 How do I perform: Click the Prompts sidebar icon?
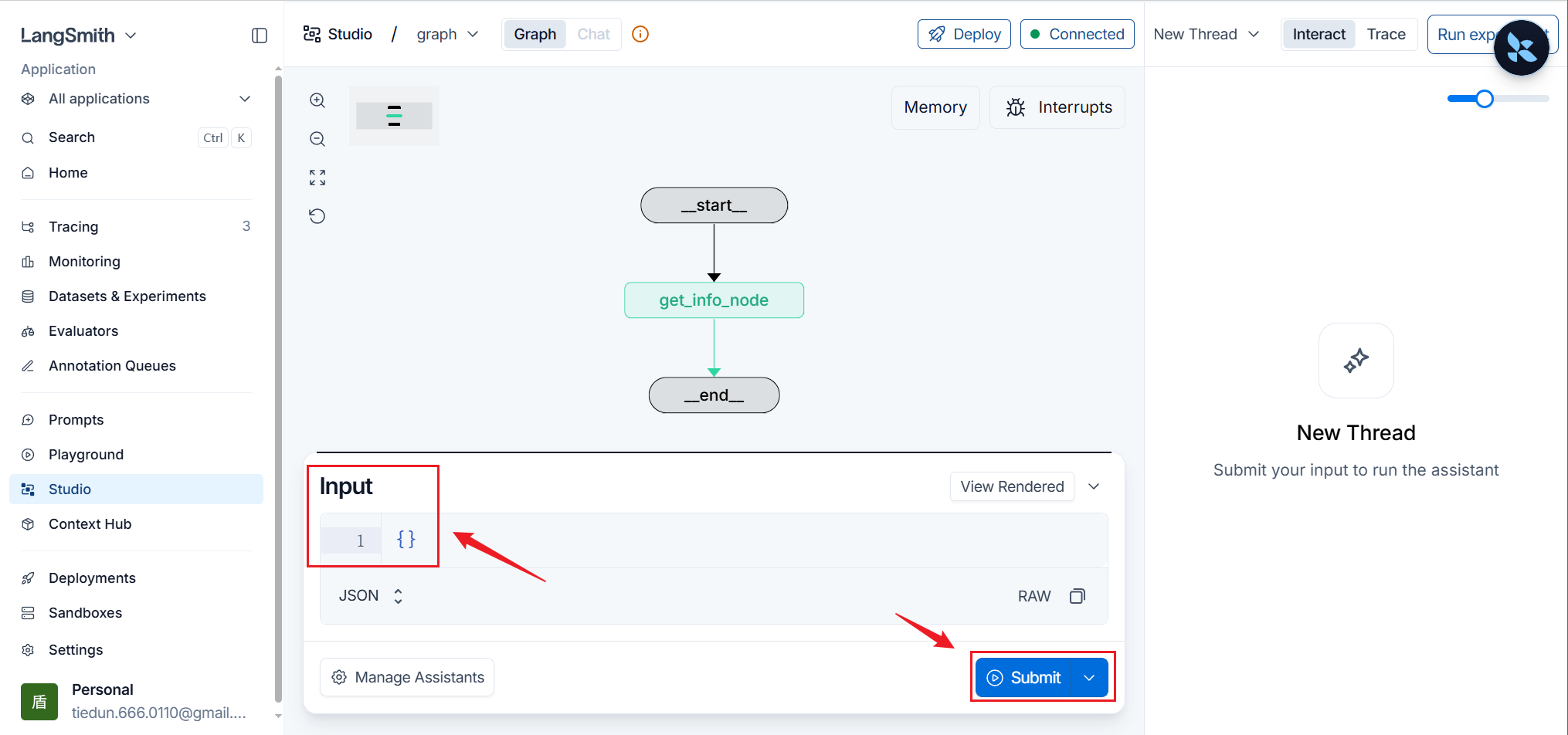pyautogui.click(x=28, y=420)
